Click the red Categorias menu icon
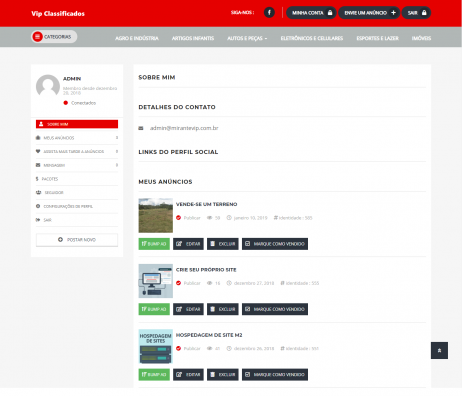The image size is (462, 396). (x=37, y=37)
